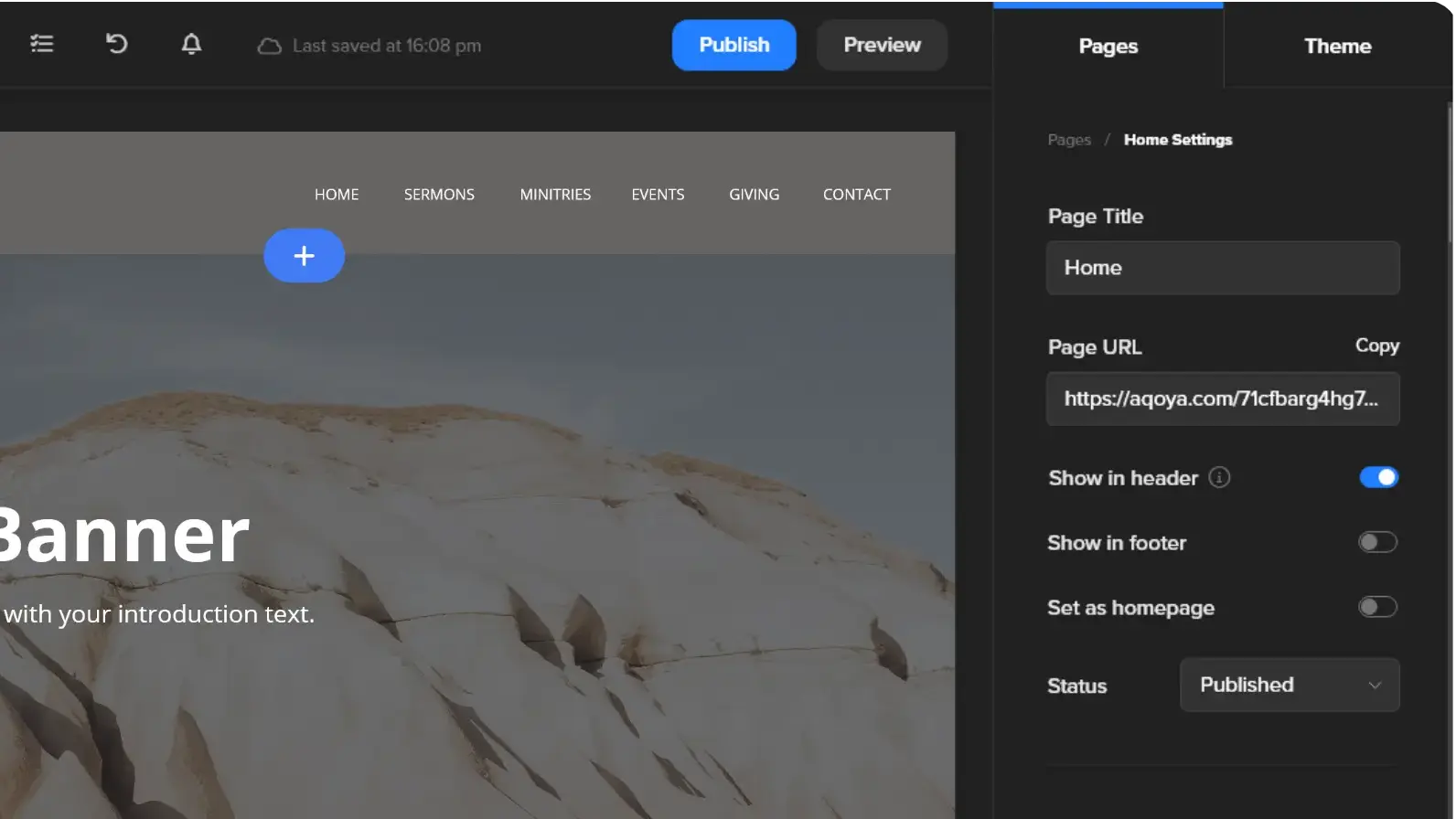The height and width of the screenshot is (819, 1456).
Task: Click the Page Title input field
Action: click(x=1223, y=268)
